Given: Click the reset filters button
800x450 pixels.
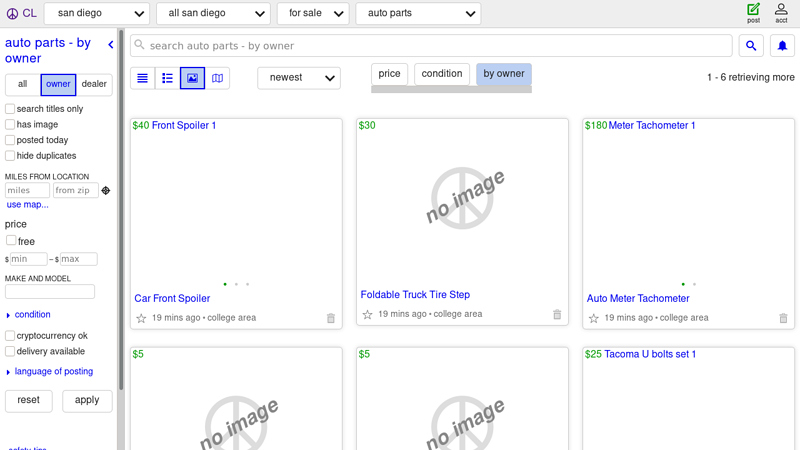Looking at the screenshot, I should click(x=29, y=401).
